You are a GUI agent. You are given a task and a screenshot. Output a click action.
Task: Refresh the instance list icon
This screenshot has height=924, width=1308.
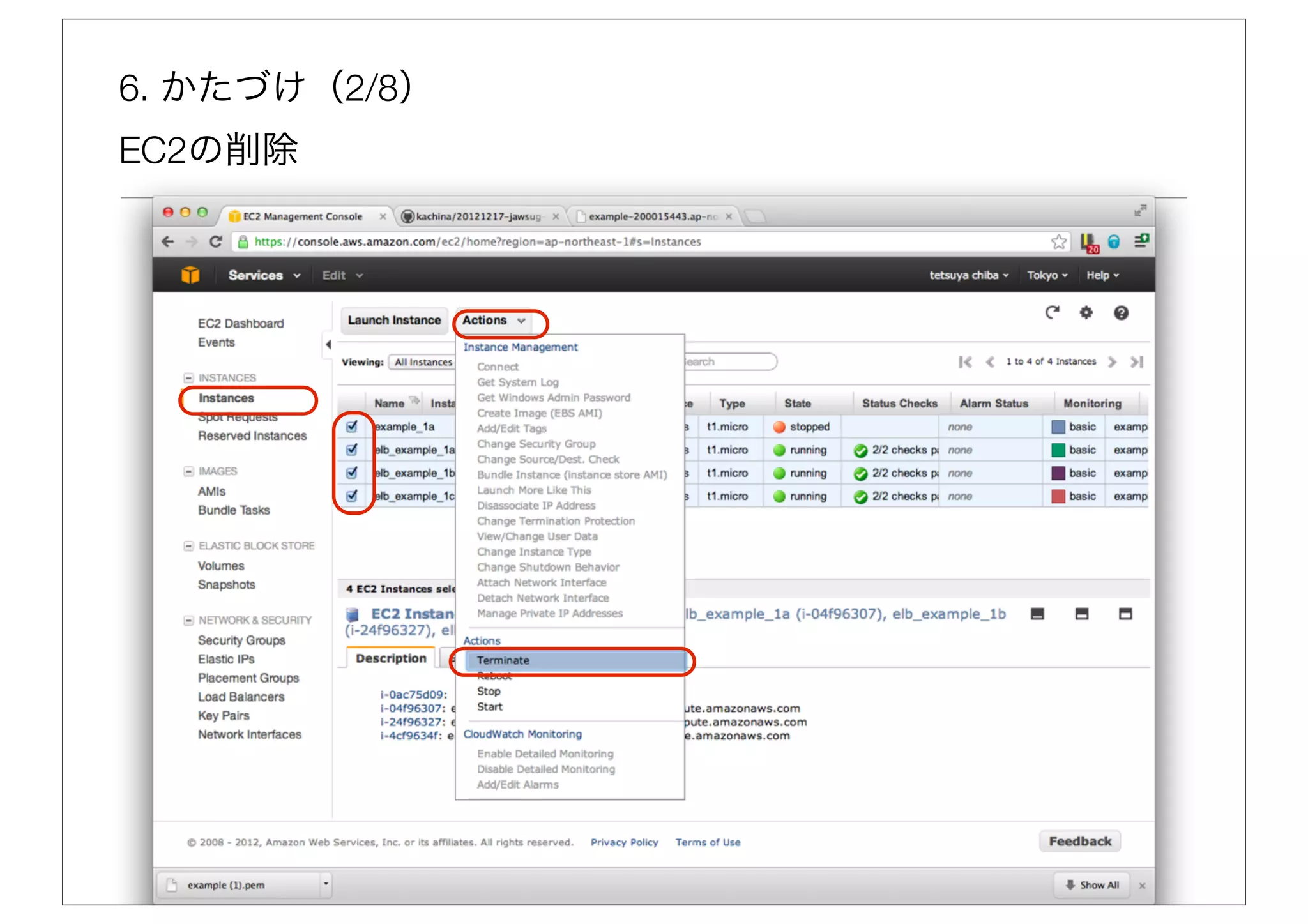click(1052, 312)
